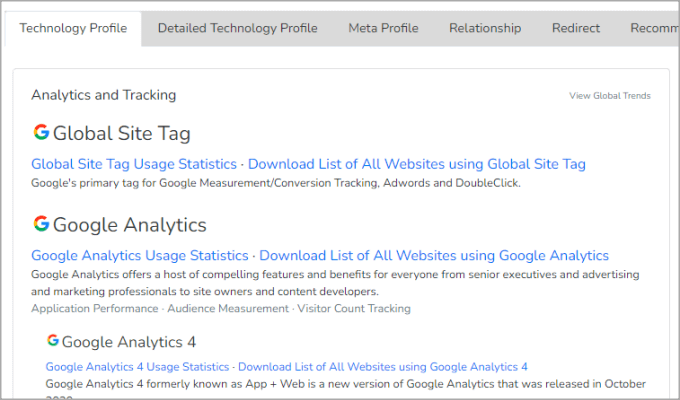The image size is (680, 400).
Task: Open Global Site Tag Usage Statistics link
Action: (134, 164)
